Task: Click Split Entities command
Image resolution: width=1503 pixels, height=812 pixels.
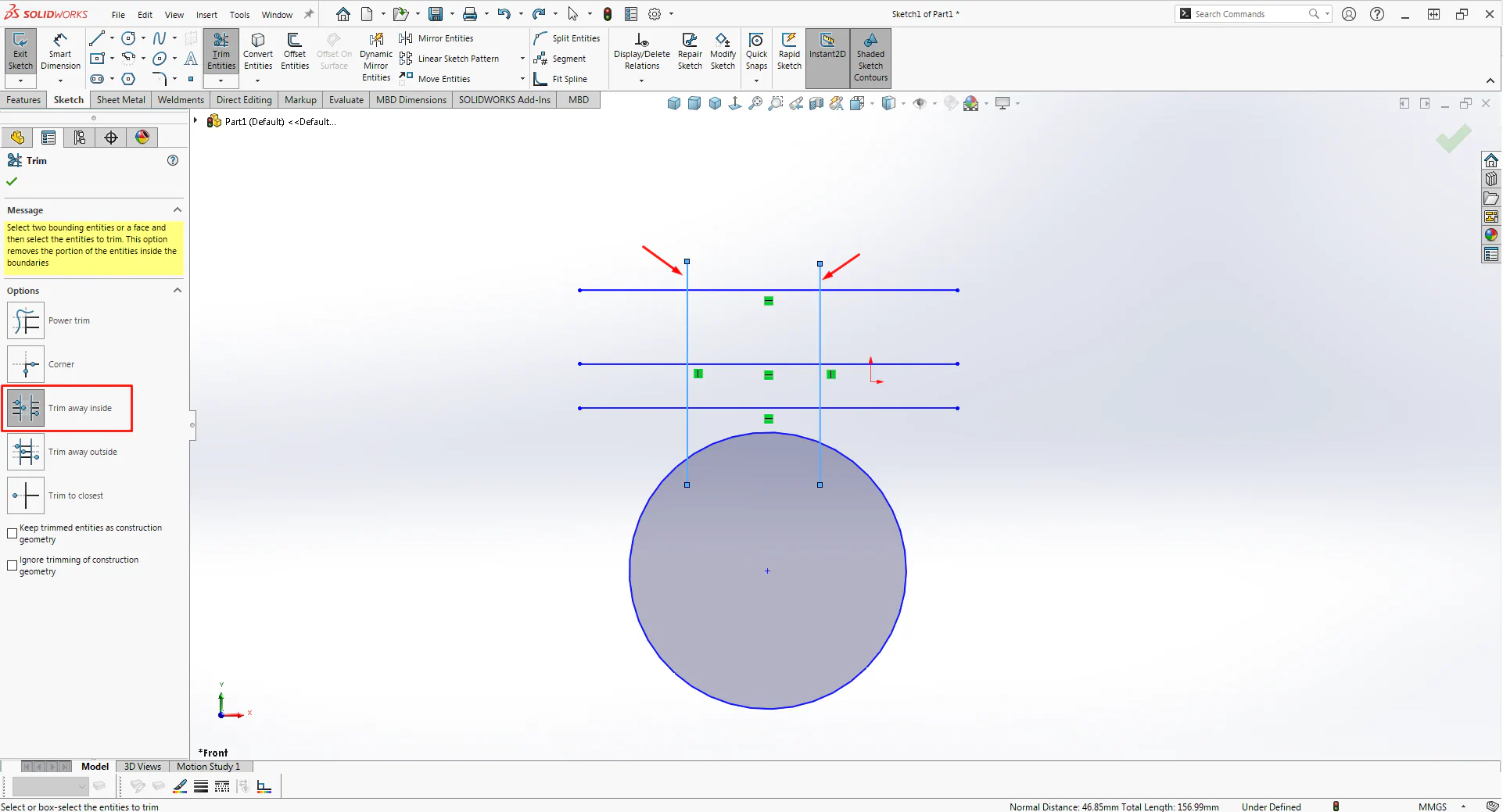Action: click(x=567, y=38)
